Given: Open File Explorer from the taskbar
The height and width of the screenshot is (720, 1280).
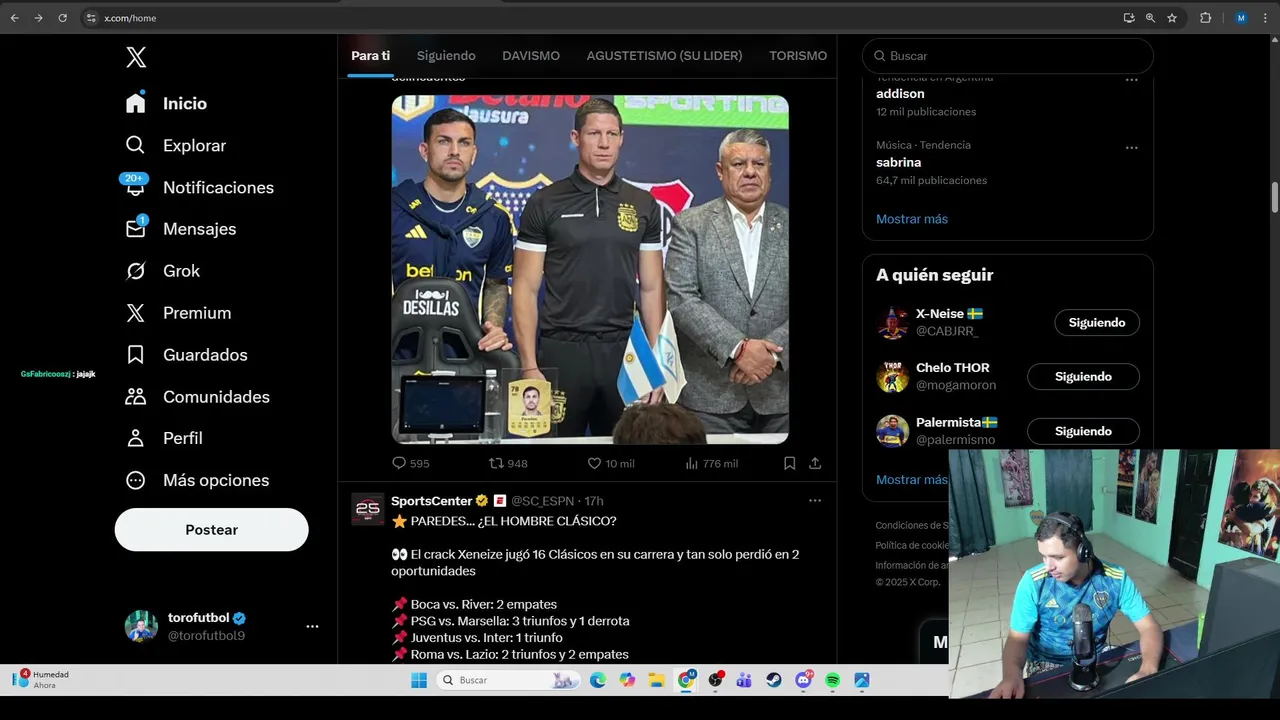Looking at the screenshot, I should pos(656,680).
